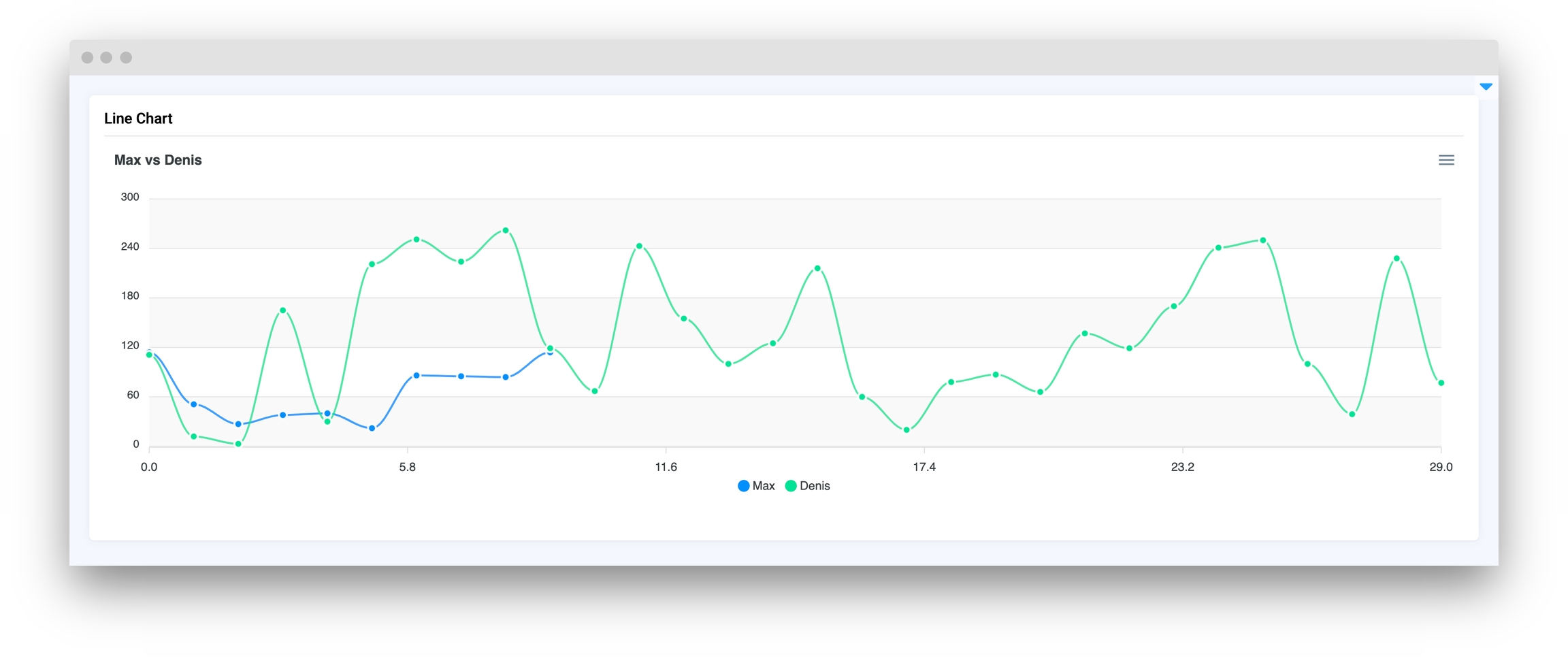Click the x-axis label 29.0
Viewport: 1568px width, 665px height.
[x=1441, y=467]
